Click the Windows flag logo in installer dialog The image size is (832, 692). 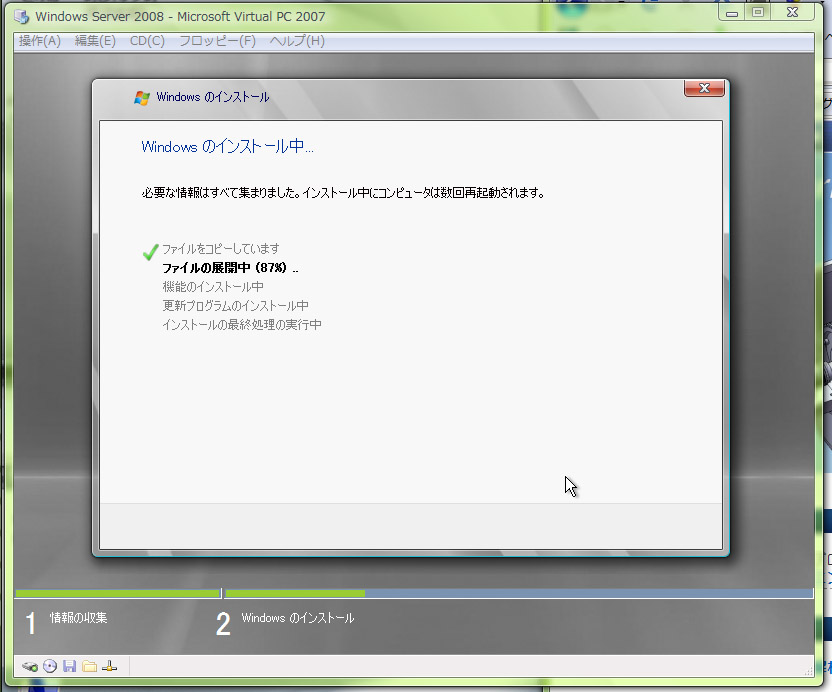(142, 98)
